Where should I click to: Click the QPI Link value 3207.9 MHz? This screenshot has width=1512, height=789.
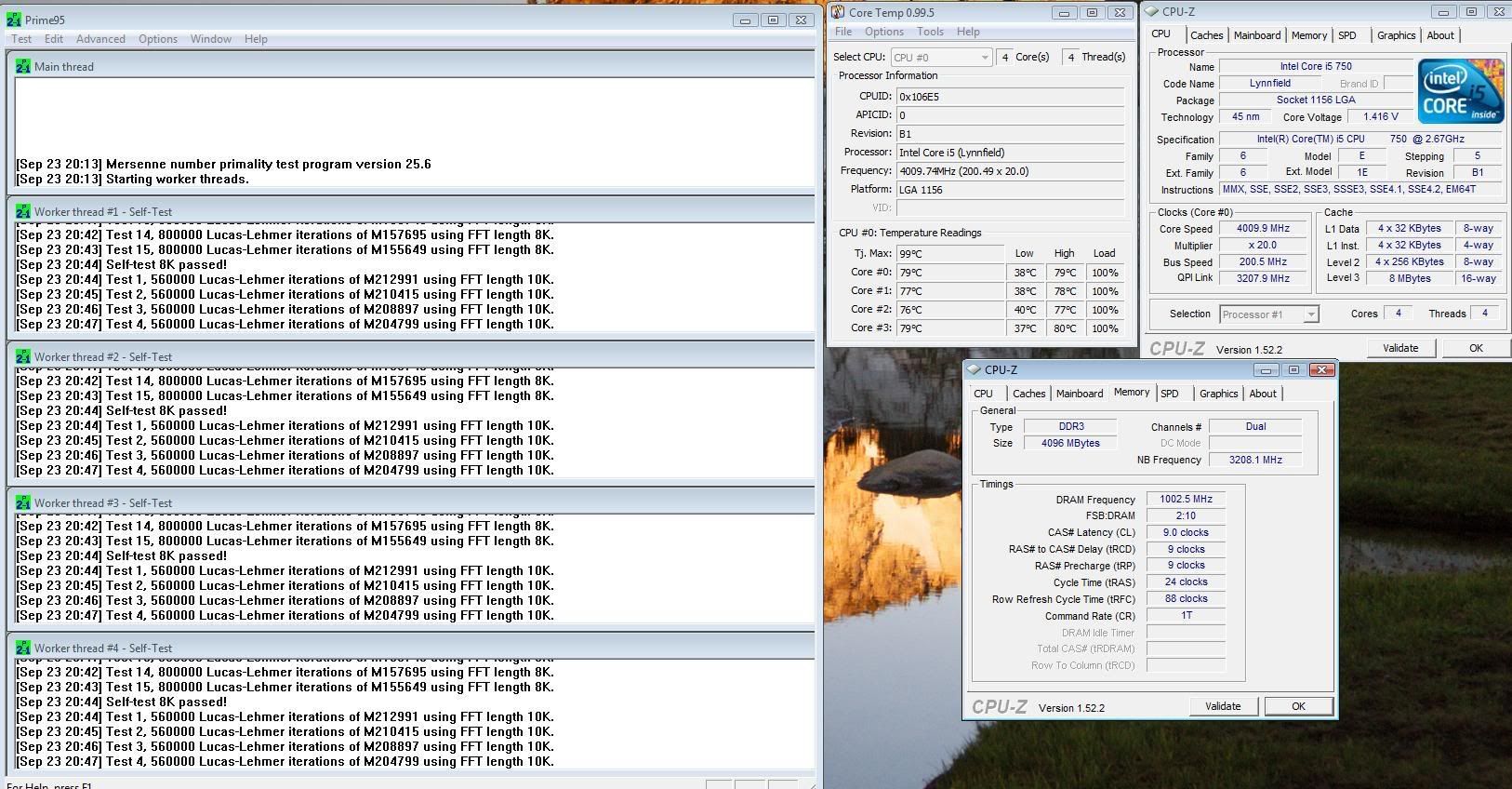tap(1263, 278)
